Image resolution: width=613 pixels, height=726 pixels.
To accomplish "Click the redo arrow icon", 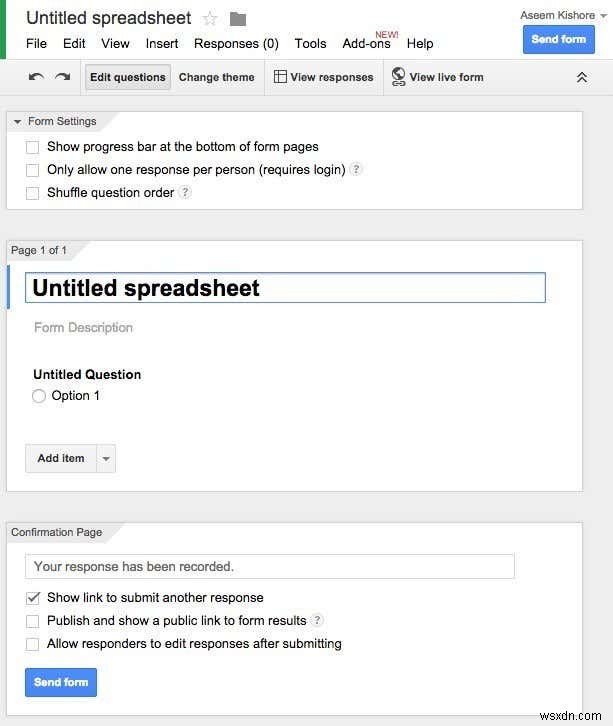I will tap(62, 77).
